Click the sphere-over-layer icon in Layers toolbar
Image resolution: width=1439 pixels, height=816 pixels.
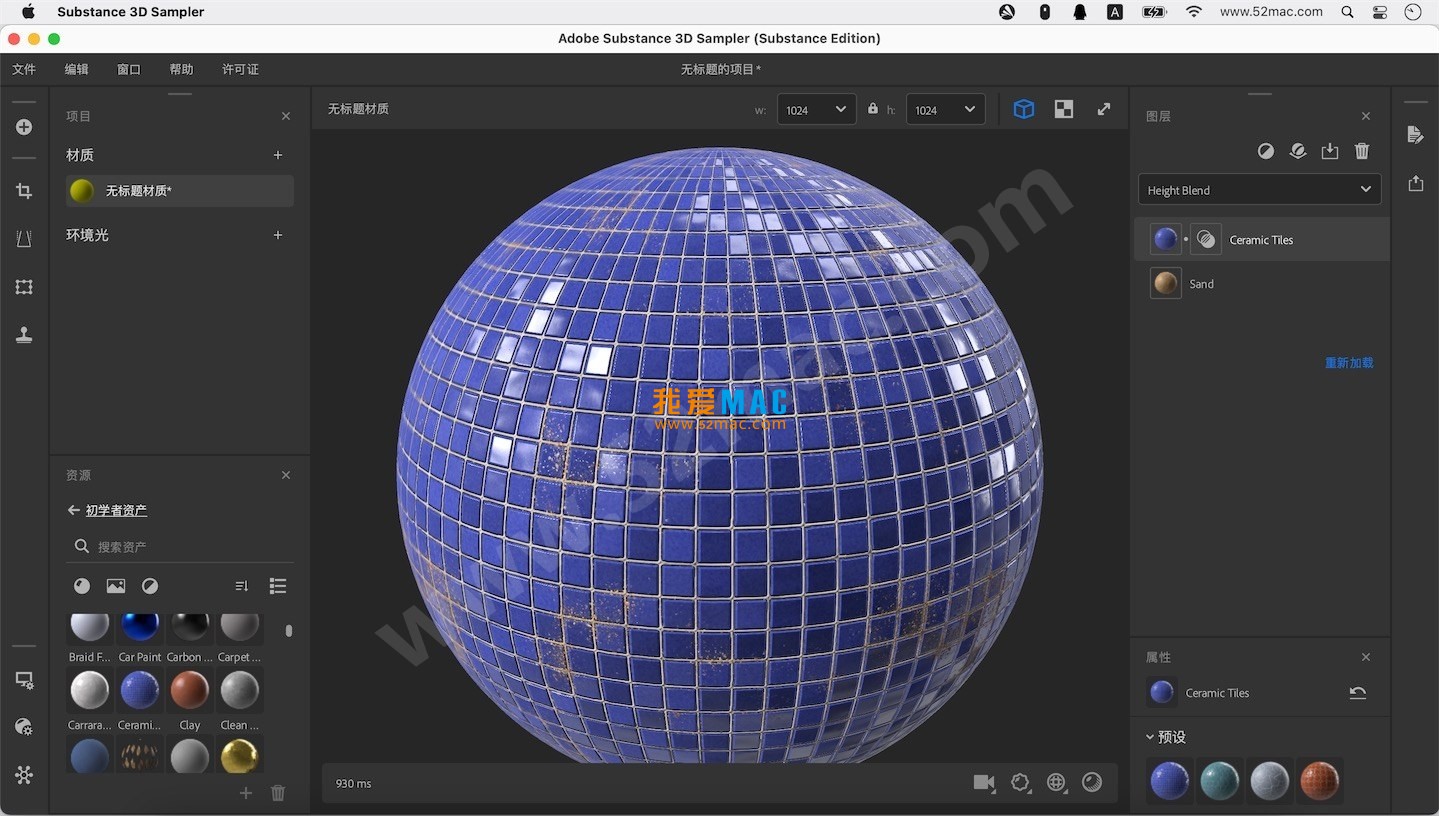coord(1298,151)
